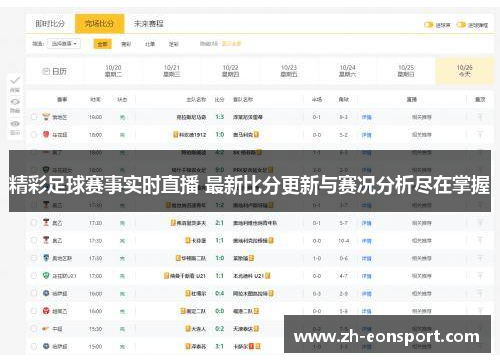The width and height of the screenshot is (500, 362).
Task: Open 详情 link for the 18:00 1:0 match
Action: (x=366, y=135)
